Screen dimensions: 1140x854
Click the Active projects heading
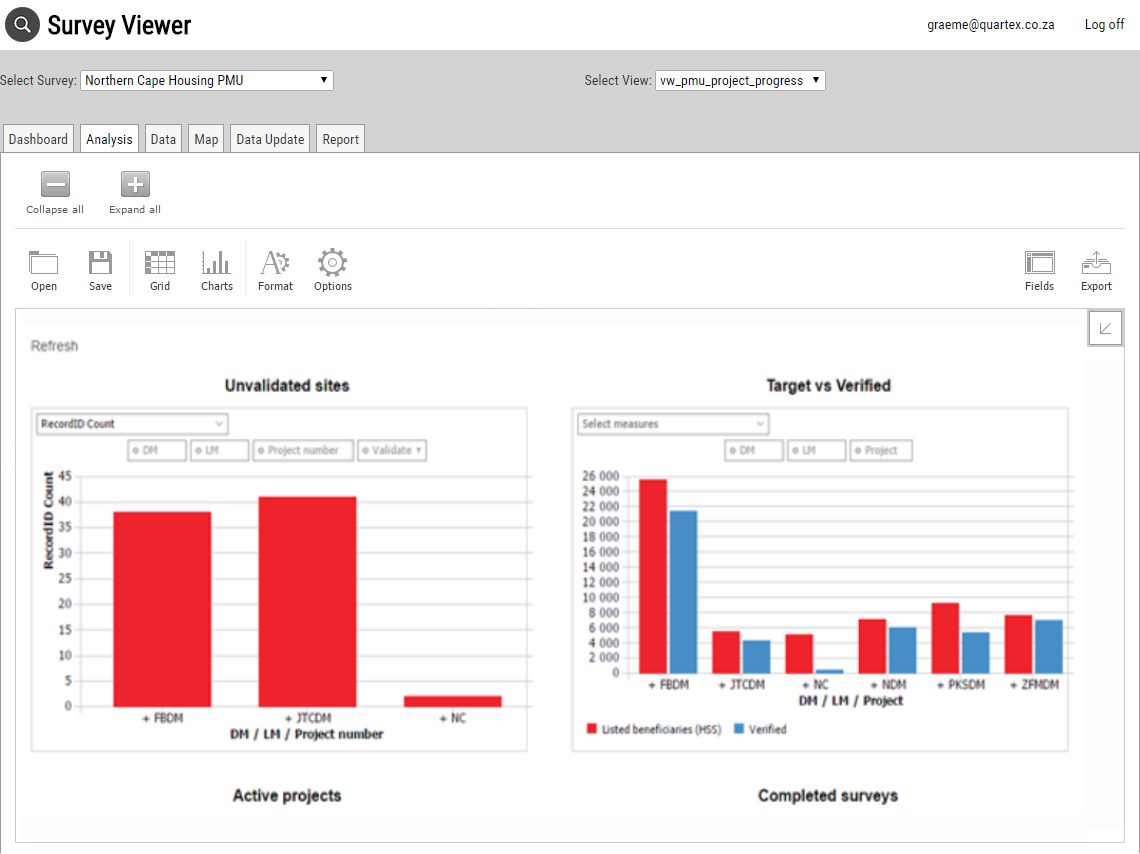point(287,796)
